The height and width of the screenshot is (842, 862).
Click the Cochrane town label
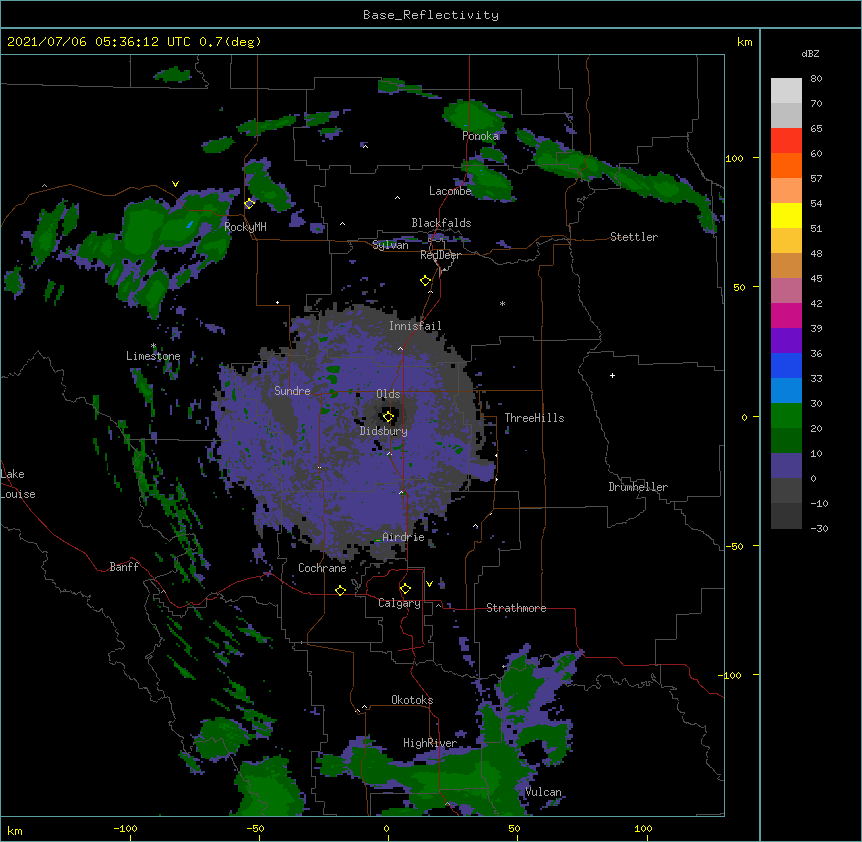click(322, 568)
